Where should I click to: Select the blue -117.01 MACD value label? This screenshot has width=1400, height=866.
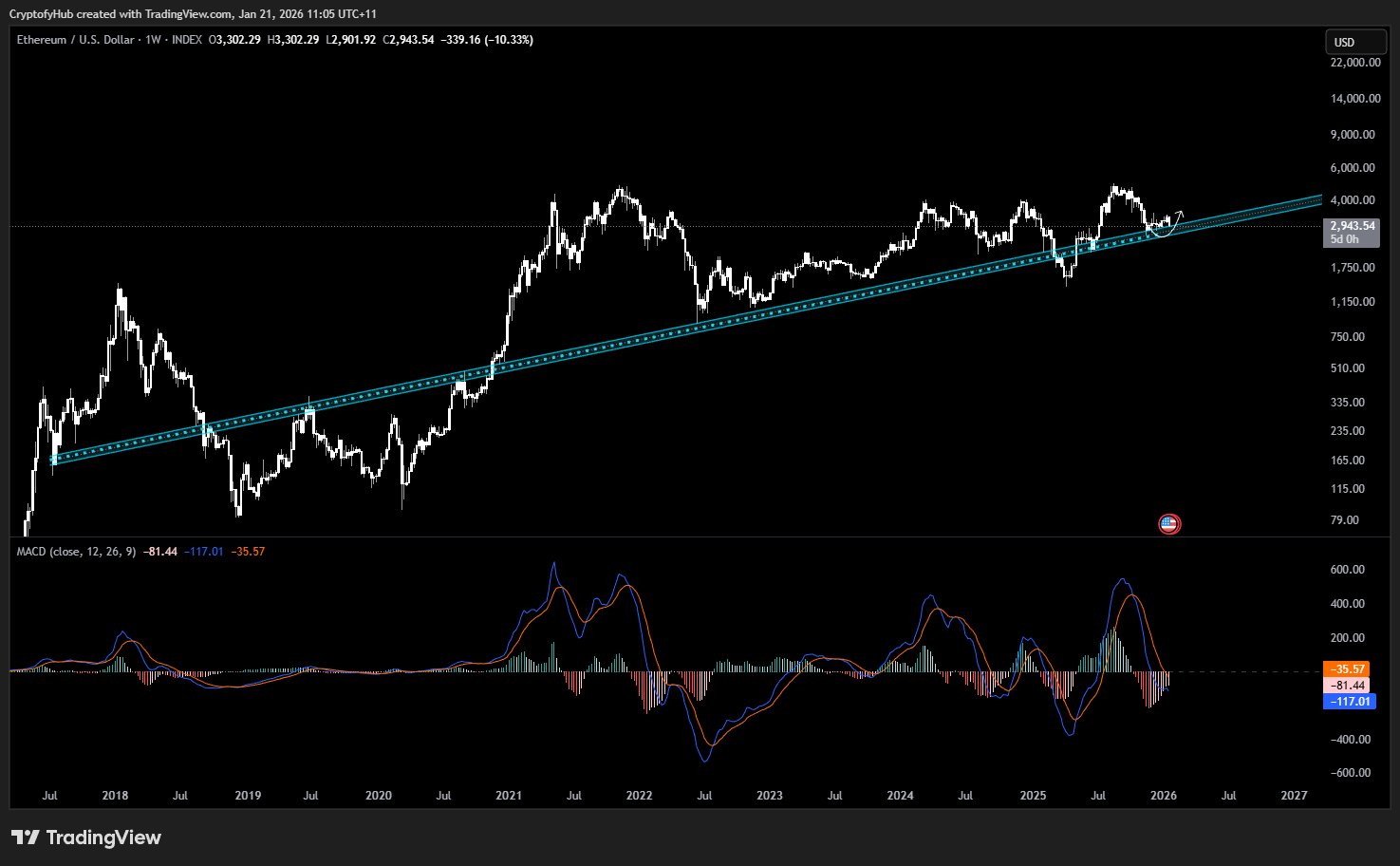[x=1348, y=702]
